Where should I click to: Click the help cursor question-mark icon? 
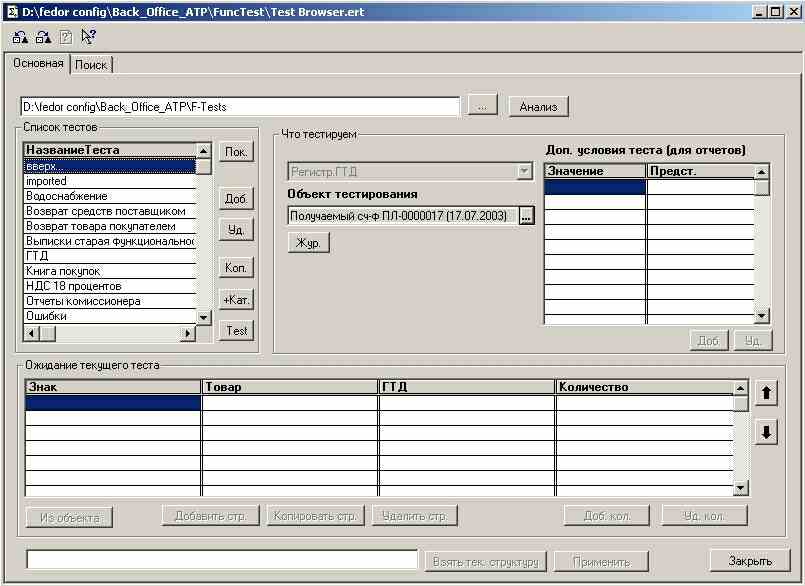[87, 38]
